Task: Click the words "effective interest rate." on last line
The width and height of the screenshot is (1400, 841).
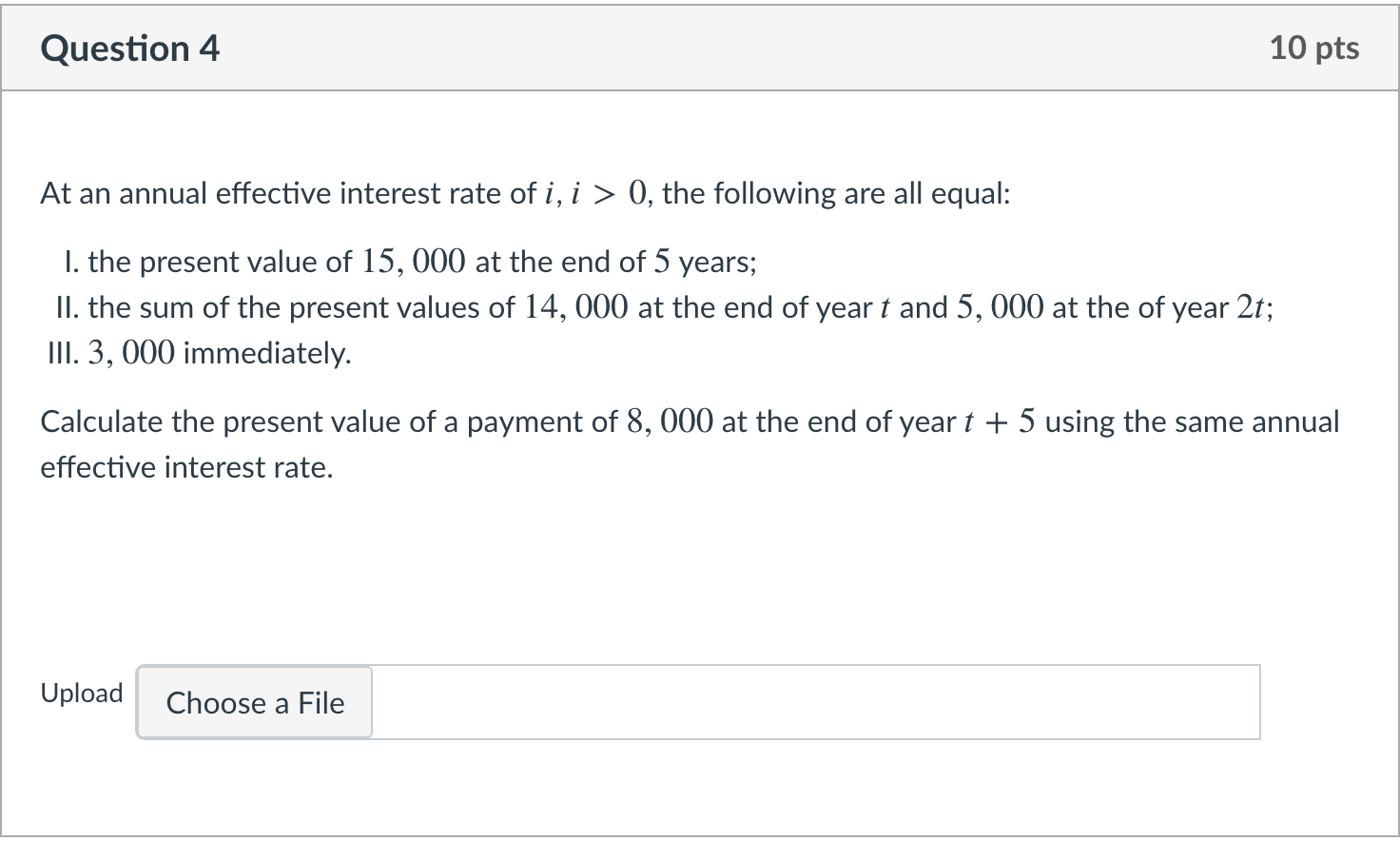Action: coord(186,467)
